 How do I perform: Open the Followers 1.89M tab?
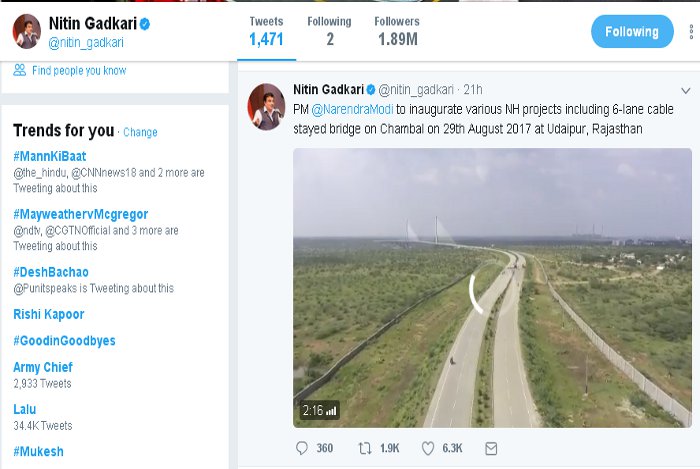coord(397,32)
